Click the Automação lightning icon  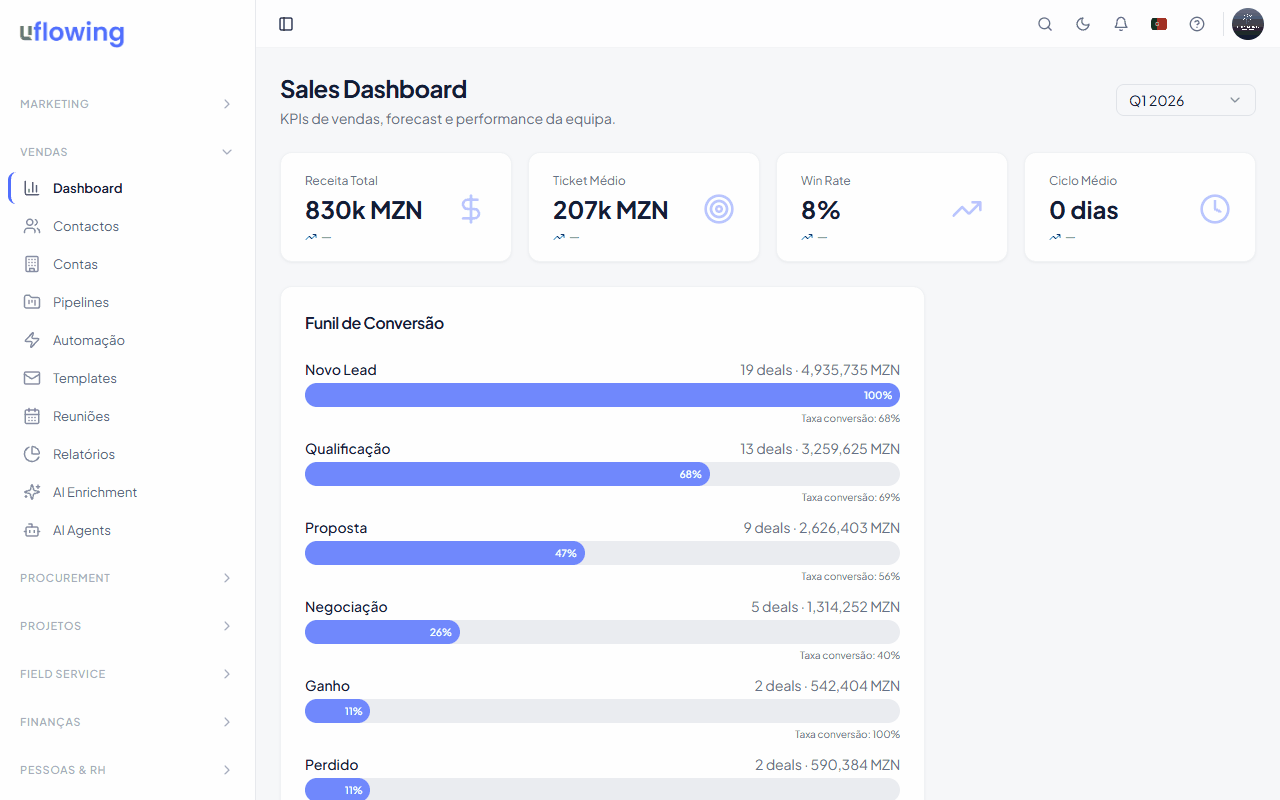32,340
